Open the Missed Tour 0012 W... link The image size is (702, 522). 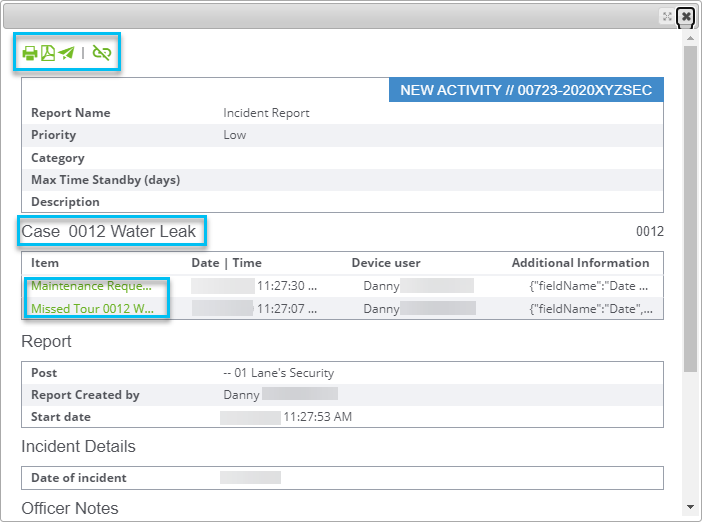coord(92,308)
